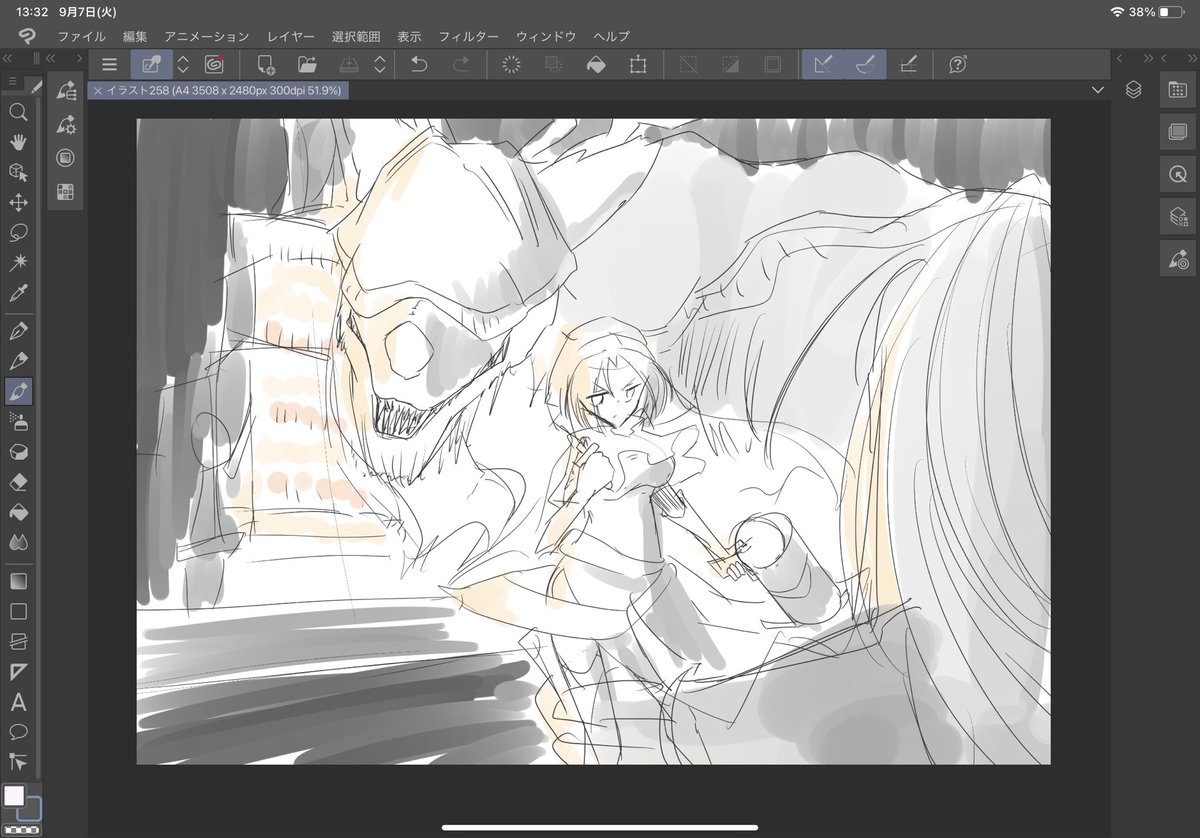Open the Tool Property palette icon
This screenshot has width=1200, height=838.
coord(66,125)
